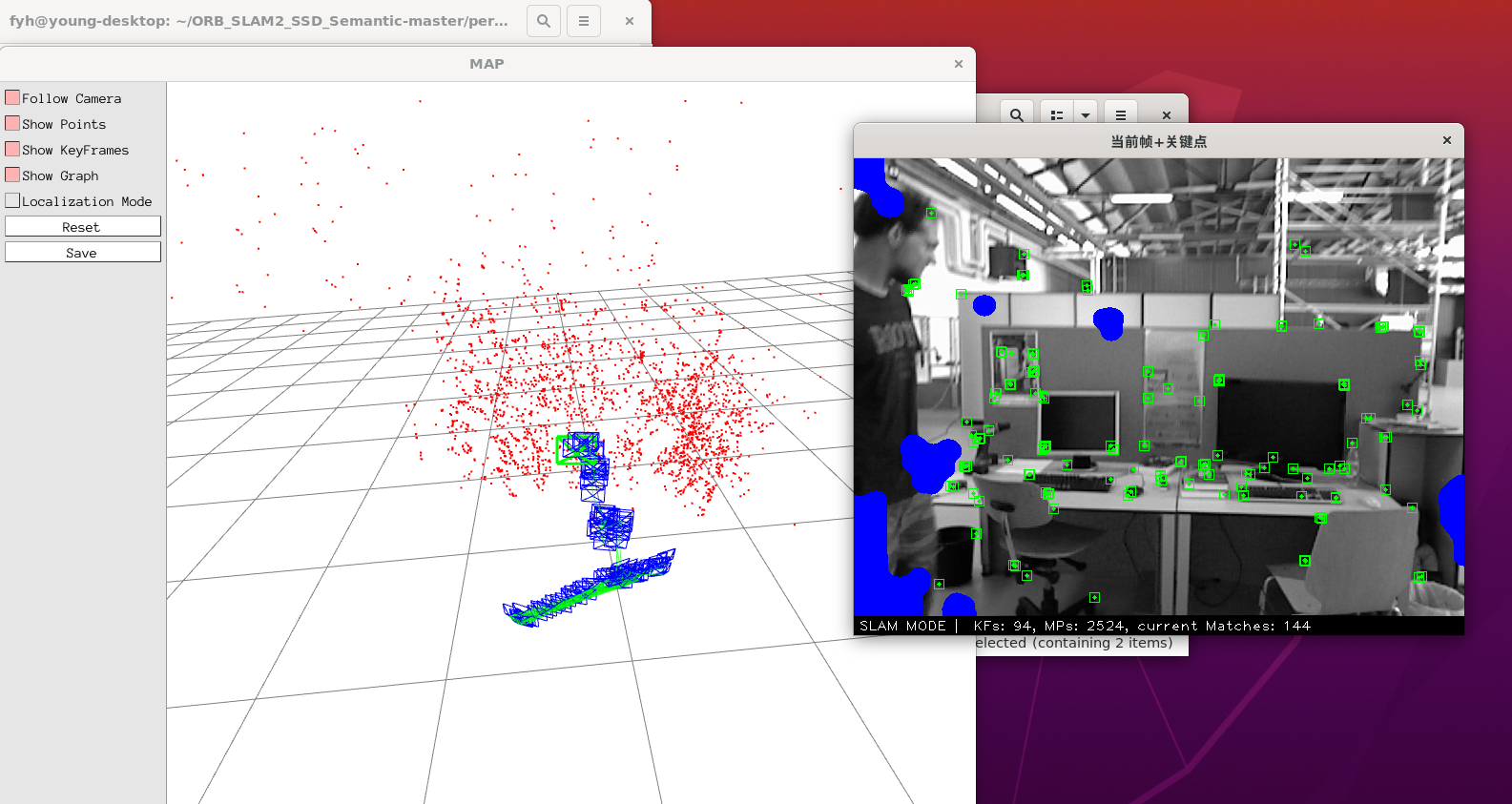Screen dimensions: 1512x804
Task: Toggle the Show KeyFrames checkbox
Action: 12,149
